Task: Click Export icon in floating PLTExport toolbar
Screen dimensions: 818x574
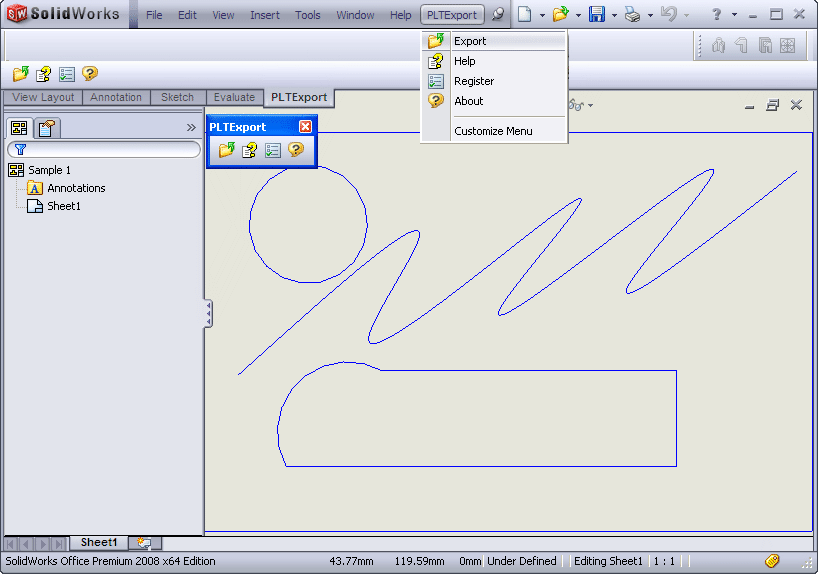Action: tap(226, 150)
